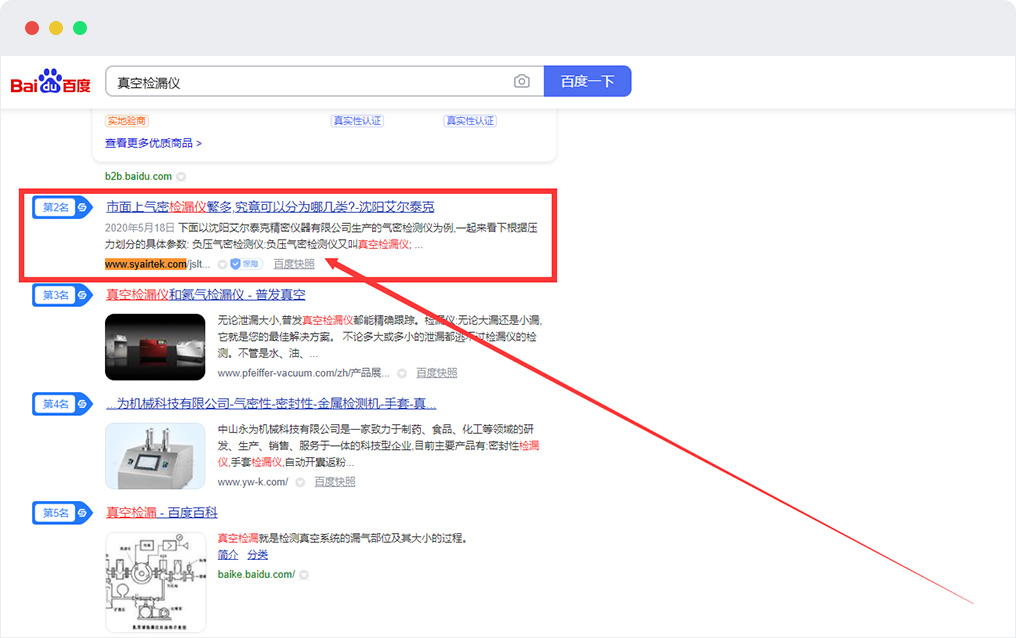Open result titled 市面上气密检漏仪繁多
This screenshot has width=1016, height=638.
coord(270,207)
